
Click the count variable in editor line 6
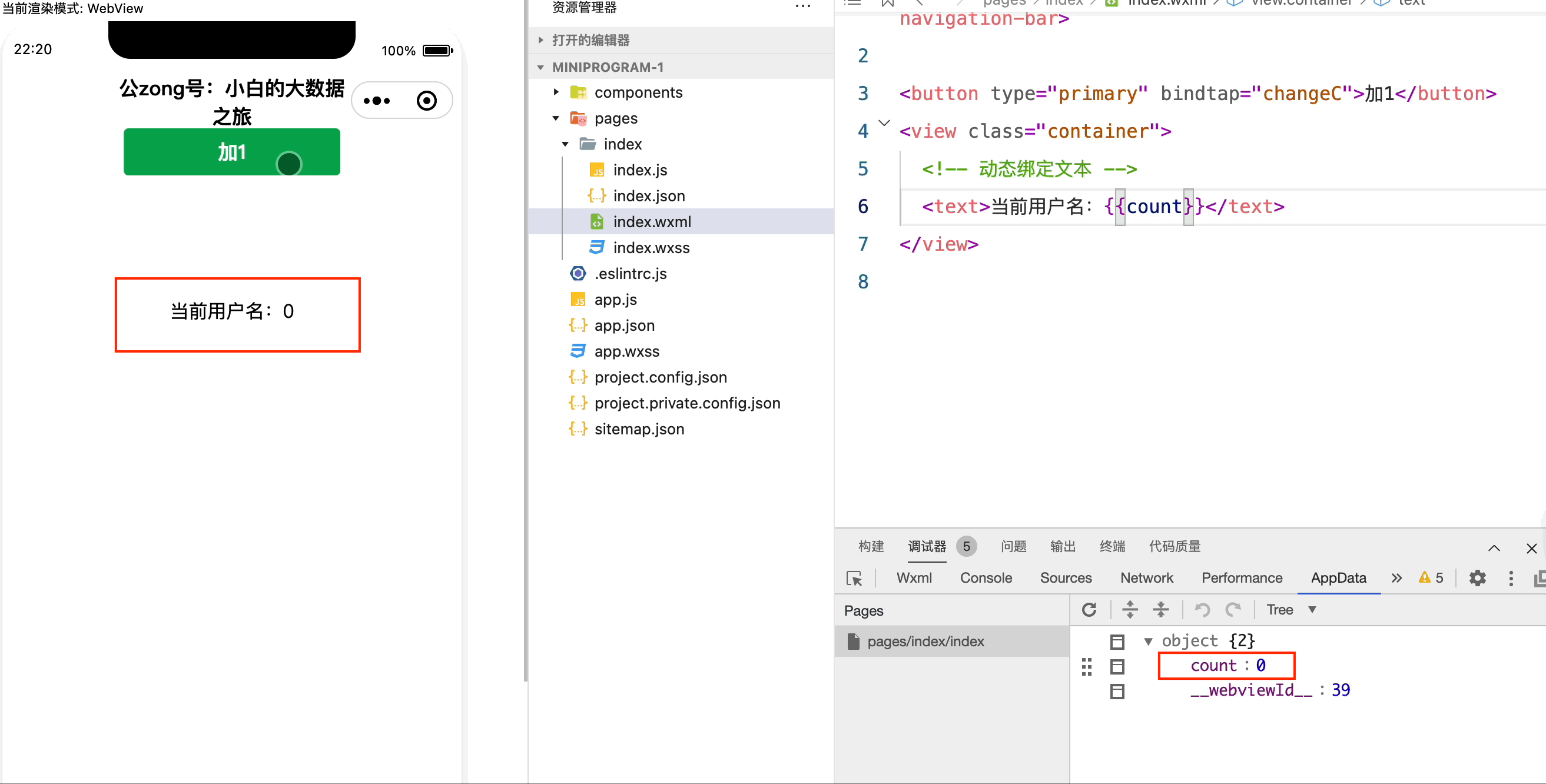(x=1153, y=207)
